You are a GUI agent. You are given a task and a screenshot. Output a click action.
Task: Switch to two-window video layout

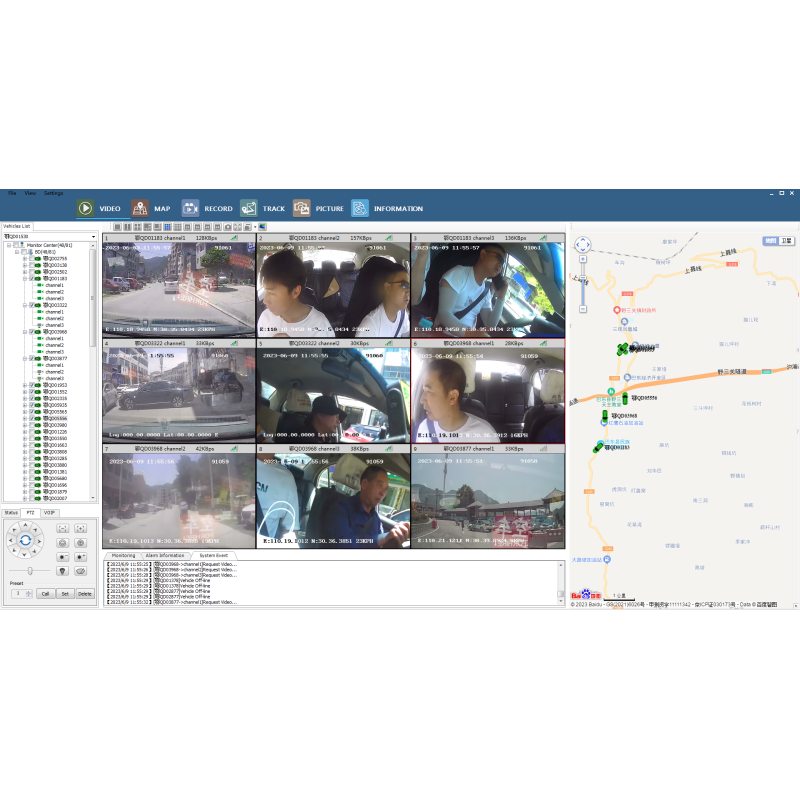coord(128,227)
